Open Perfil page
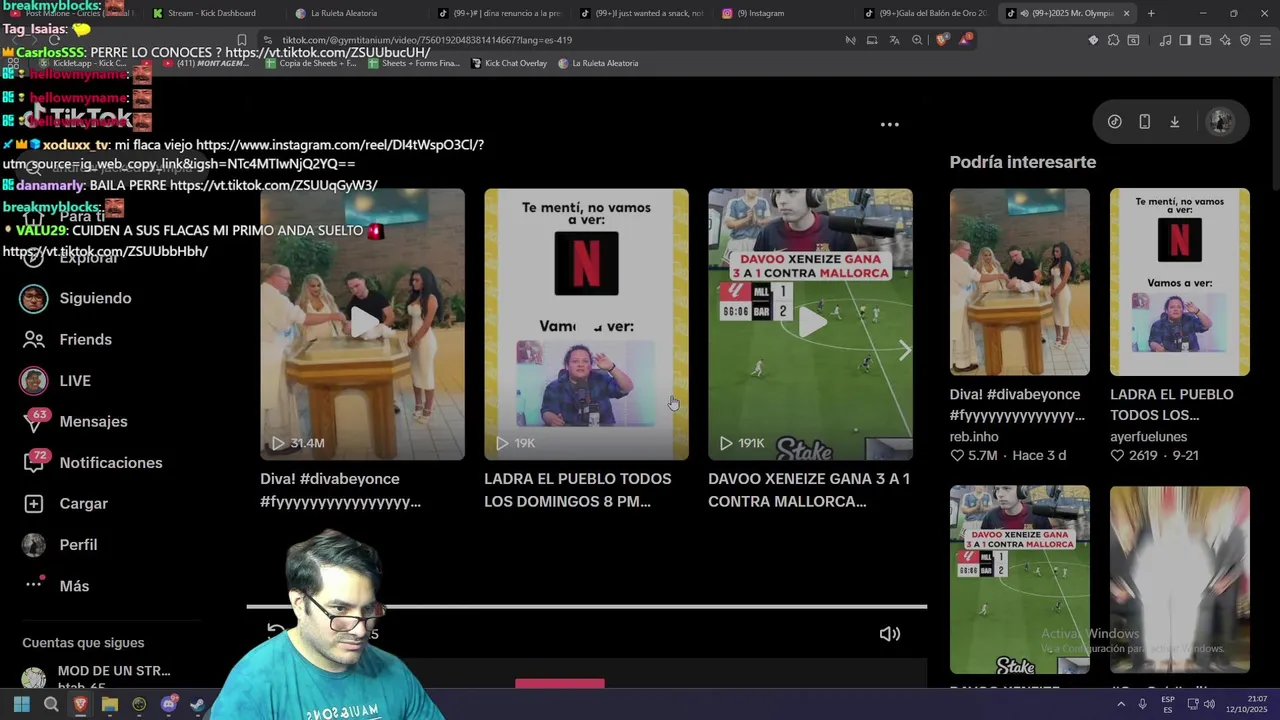This screenshot has width=1280, height=720. [x=60, y=545]
